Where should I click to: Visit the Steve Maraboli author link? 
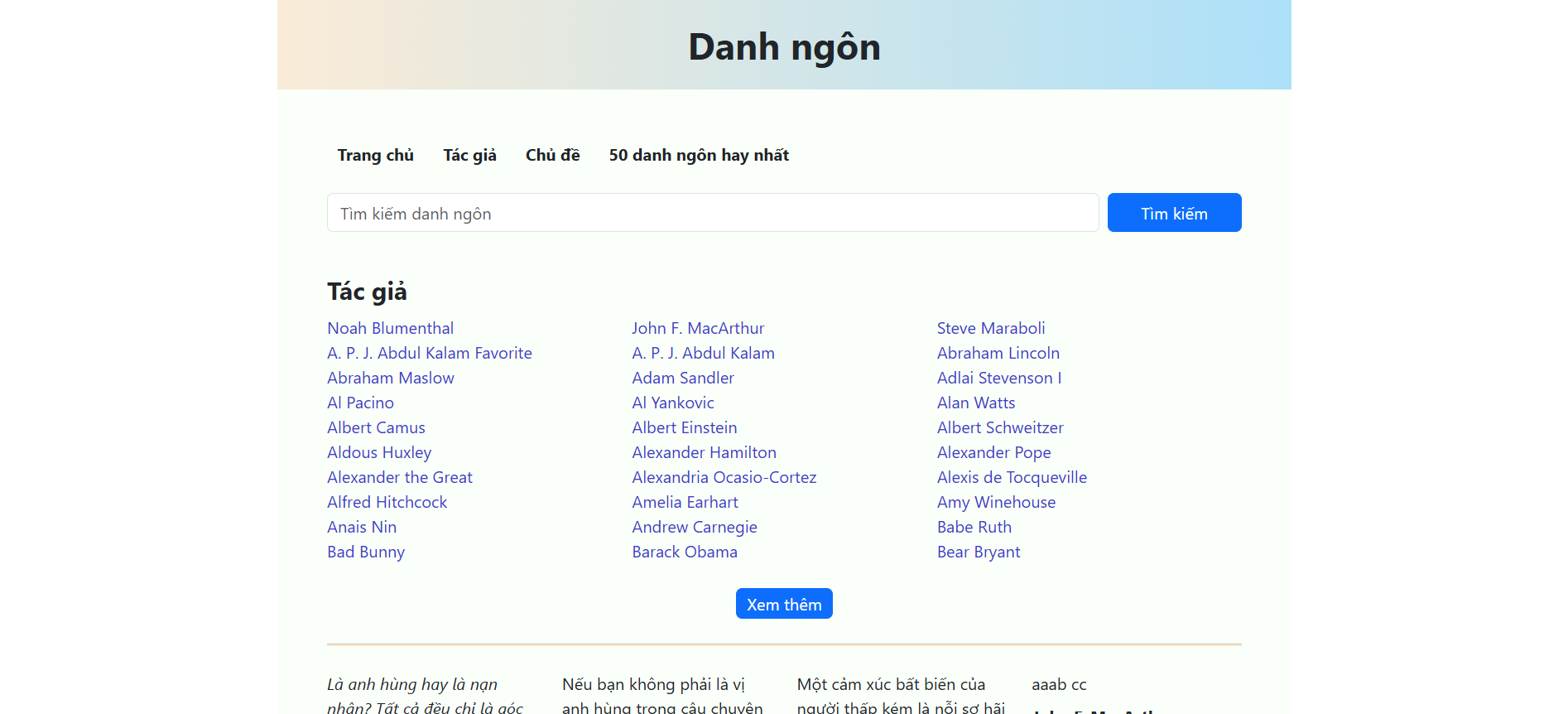[990, 328]
